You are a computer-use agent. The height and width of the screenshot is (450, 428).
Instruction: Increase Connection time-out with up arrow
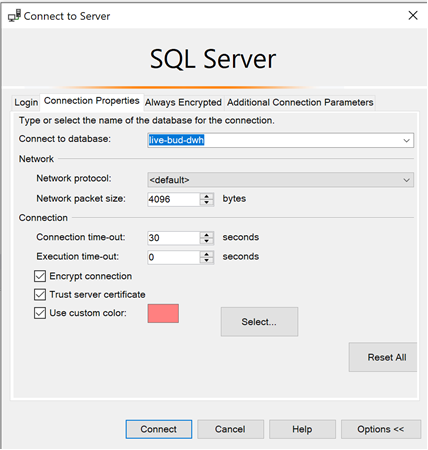[x=207, y=235]
